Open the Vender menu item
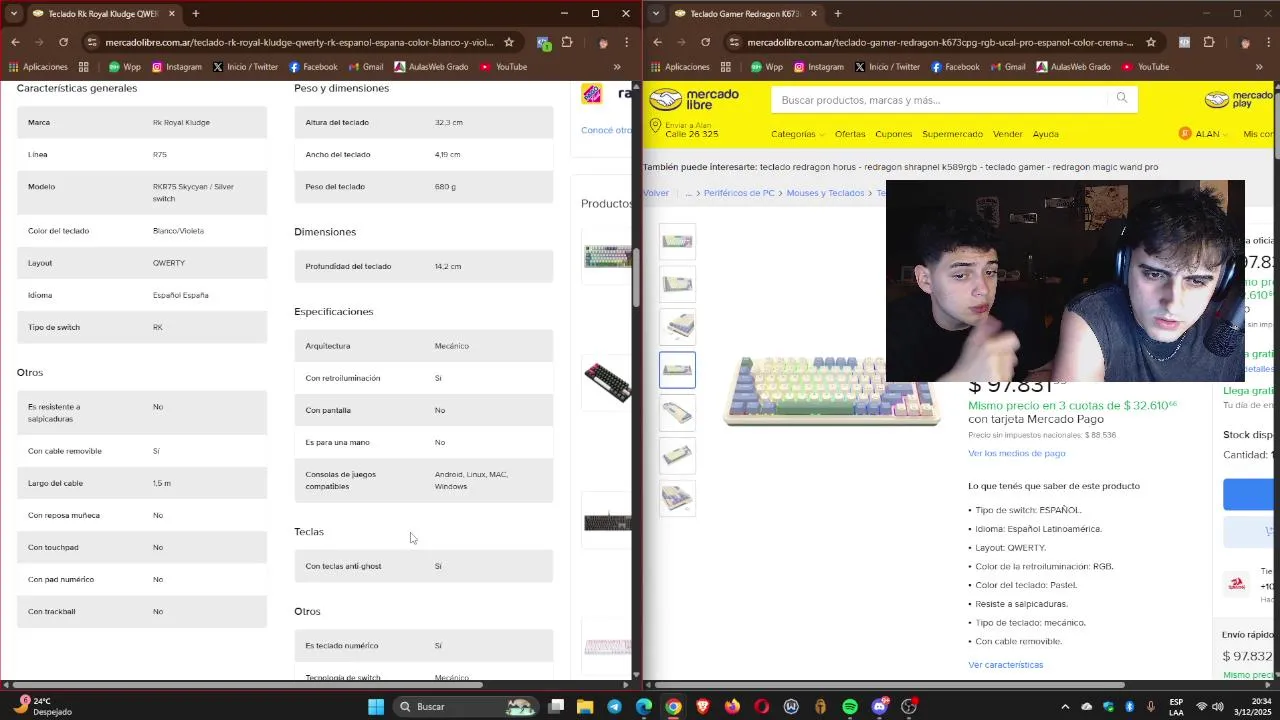 point(1007,134)
